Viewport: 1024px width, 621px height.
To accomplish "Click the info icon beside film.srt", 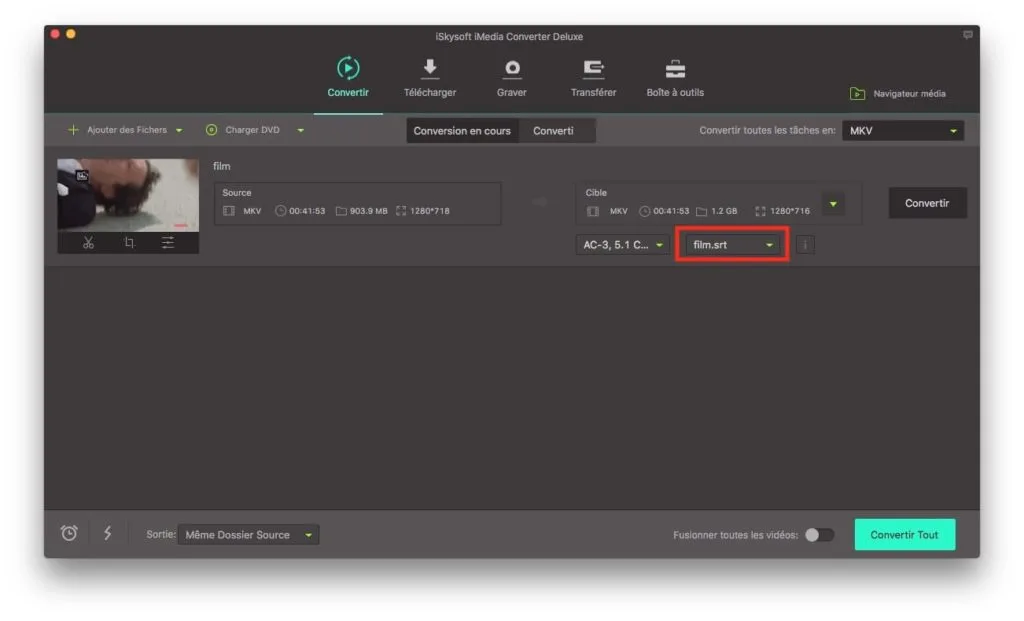I will coord(805,245).
